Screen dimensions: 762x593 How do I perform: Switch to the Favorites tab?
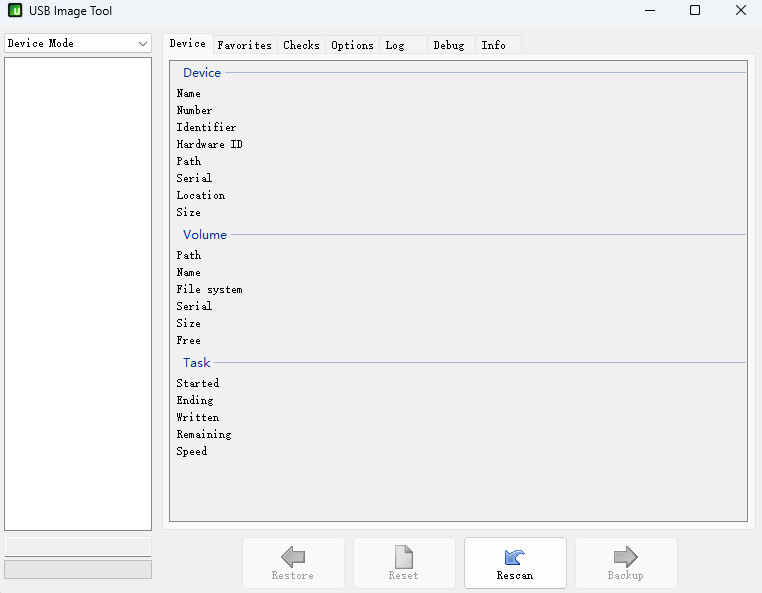pos(244,45)
